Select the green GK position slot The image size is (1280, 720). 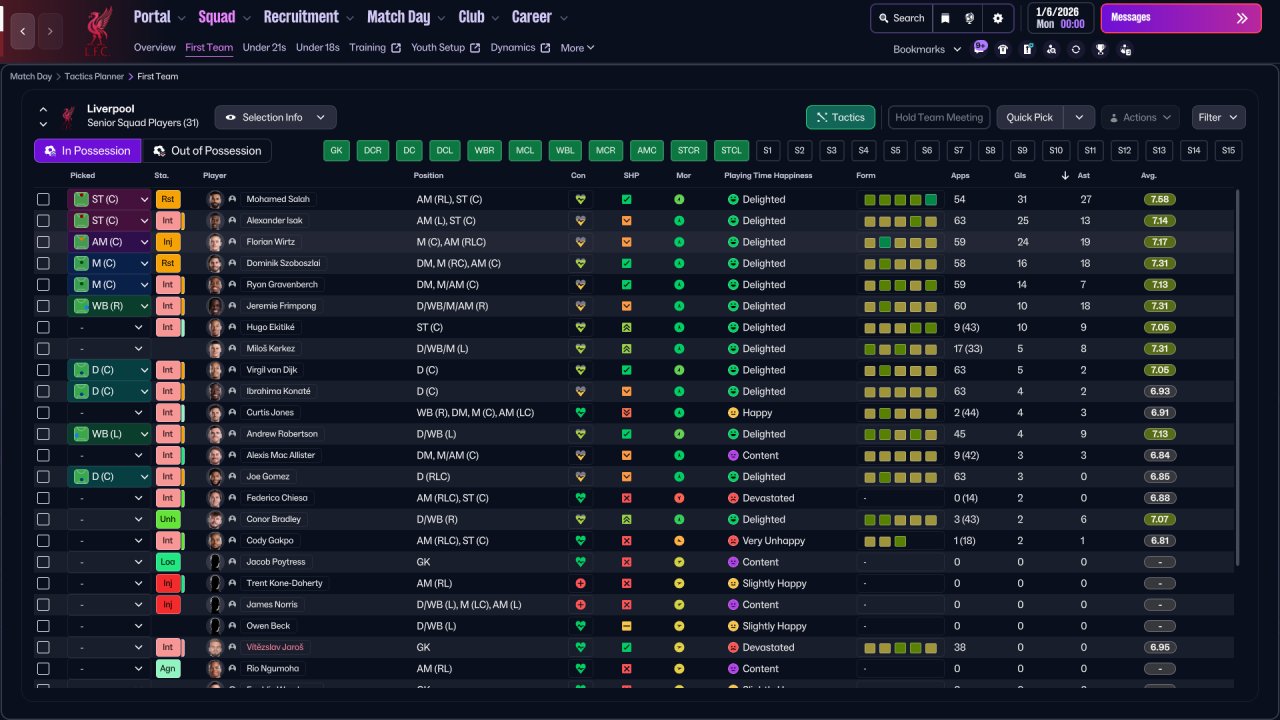point(336,151)
